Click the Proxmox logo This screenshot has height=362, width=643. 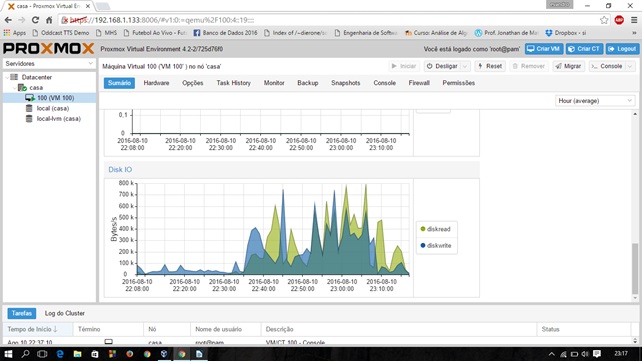pyautogui.click(x=49, y=49)
